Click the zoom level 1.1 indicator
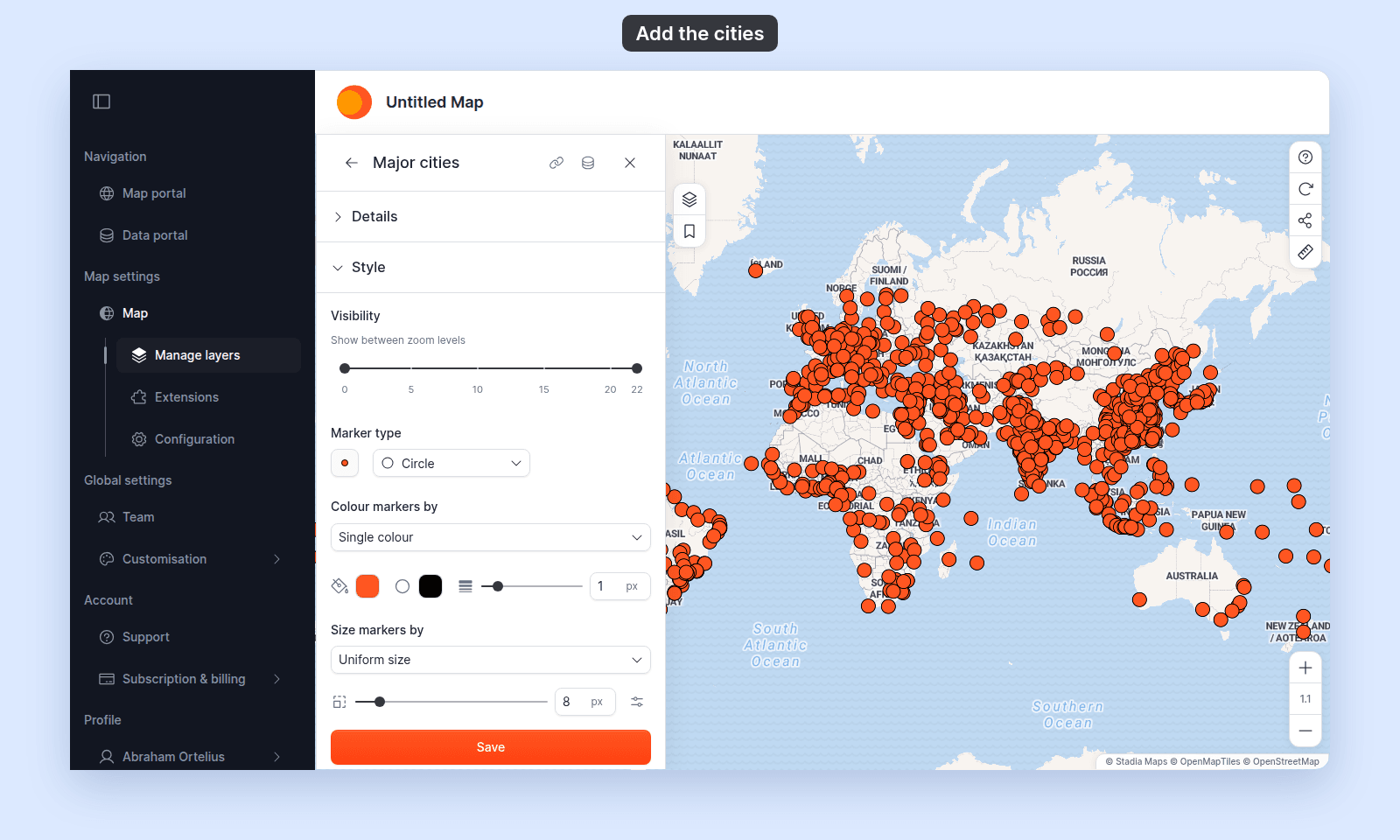This screenshot has height=840, width=1400. pyautogui.click(x=1305, y=699)
